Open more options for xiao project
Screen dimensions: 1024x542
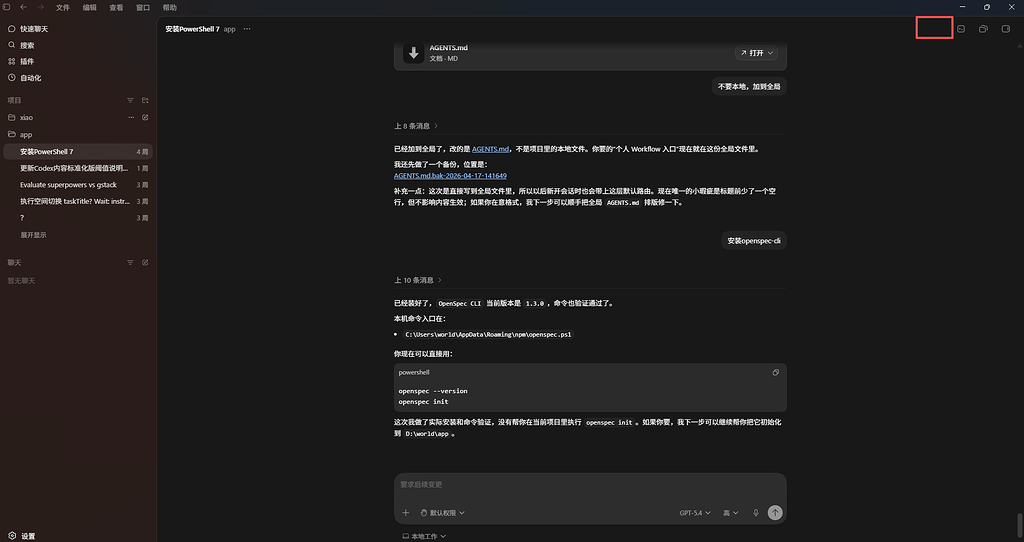[131, 118]
